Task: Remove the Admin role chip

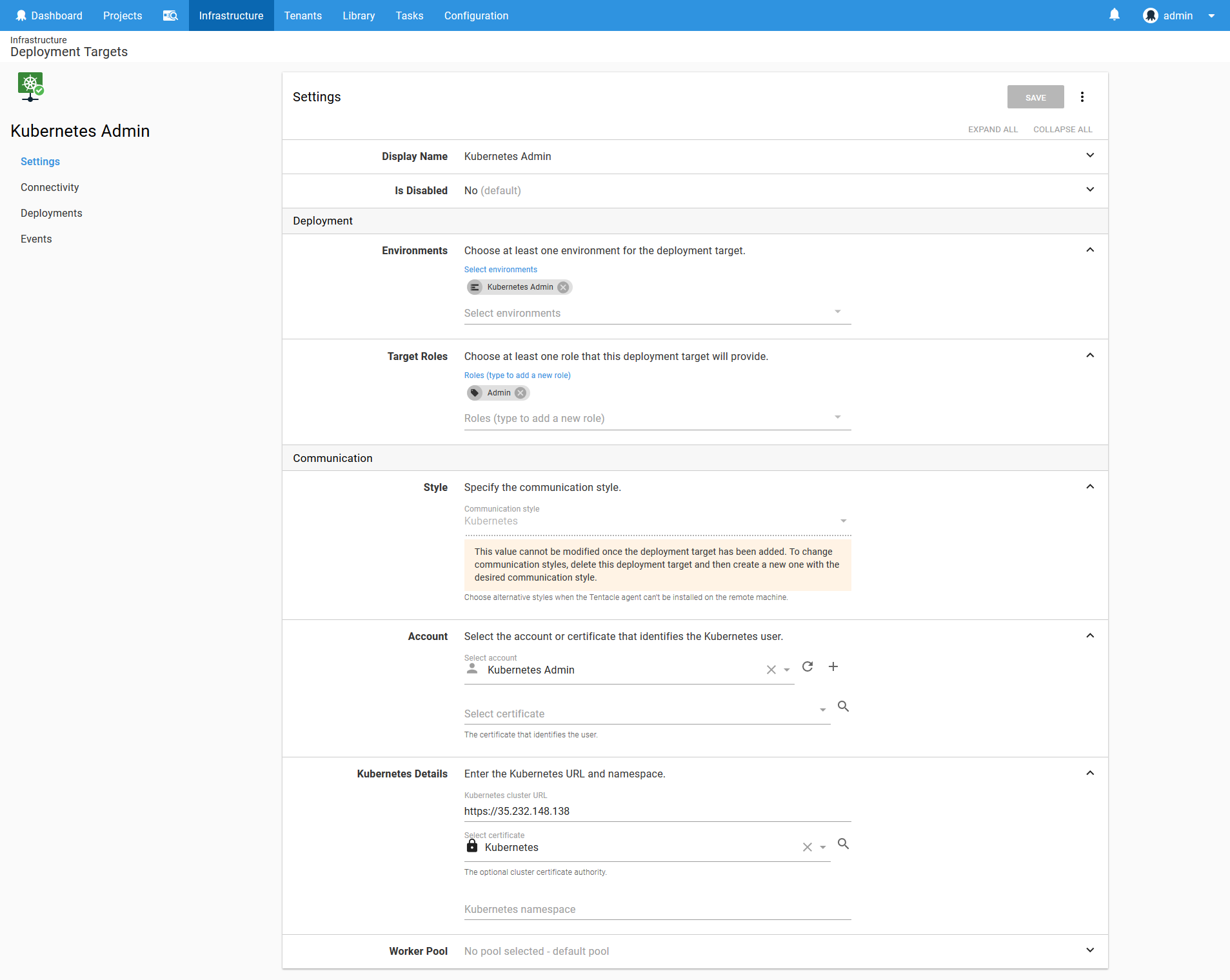Action: (x=520, y=392)
